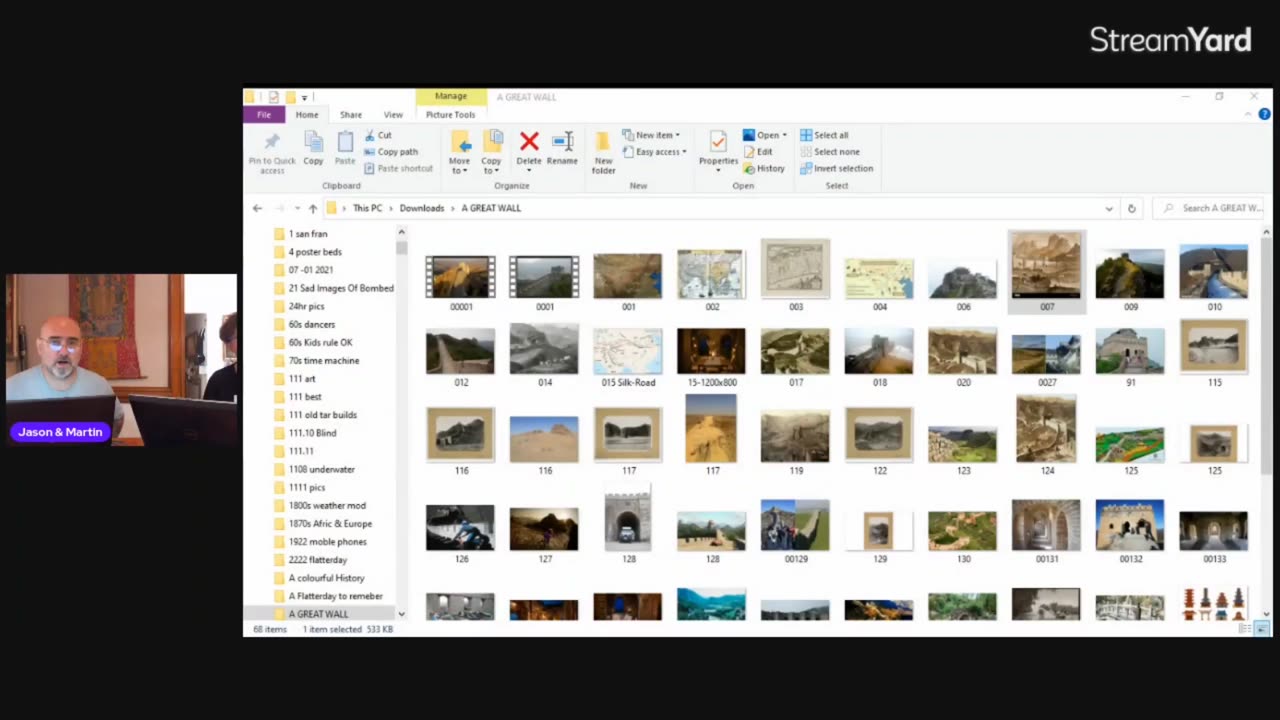The width and height of the screenshot is (1280, 720).
Task: Select the 124 image thumbnail
Action: (1046, 435)
